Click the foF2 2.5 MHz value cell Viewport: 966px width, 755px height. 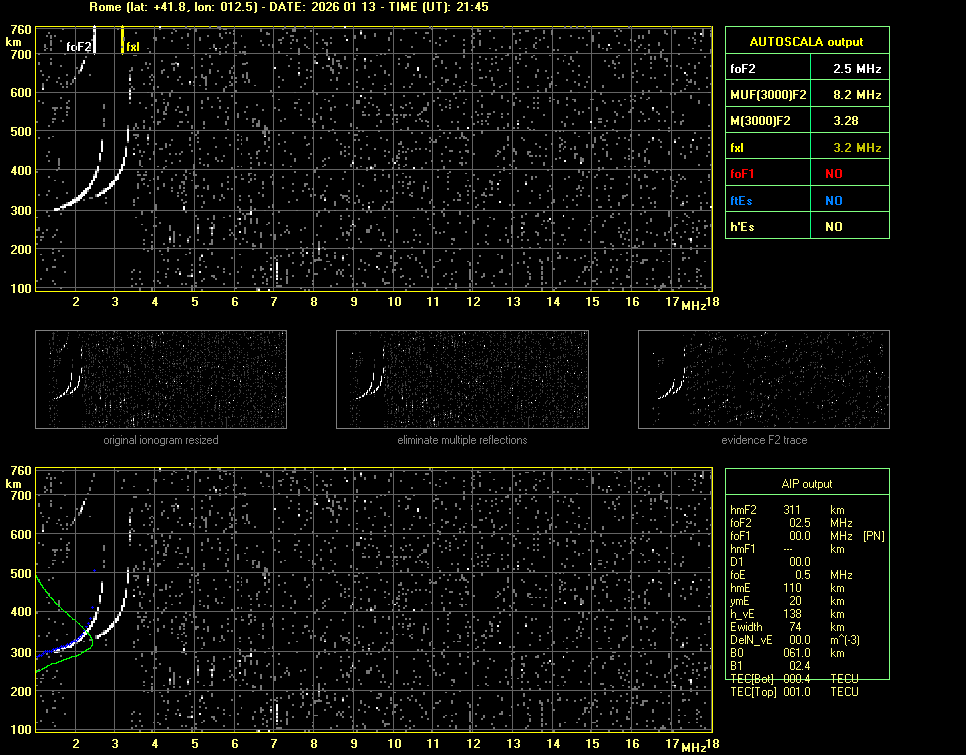pos(849,70)
